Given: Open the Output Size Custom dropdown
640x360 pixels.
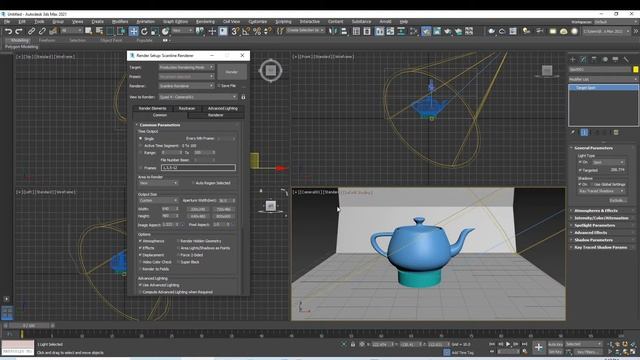Looking at the screenshot, I should point(158,200).
